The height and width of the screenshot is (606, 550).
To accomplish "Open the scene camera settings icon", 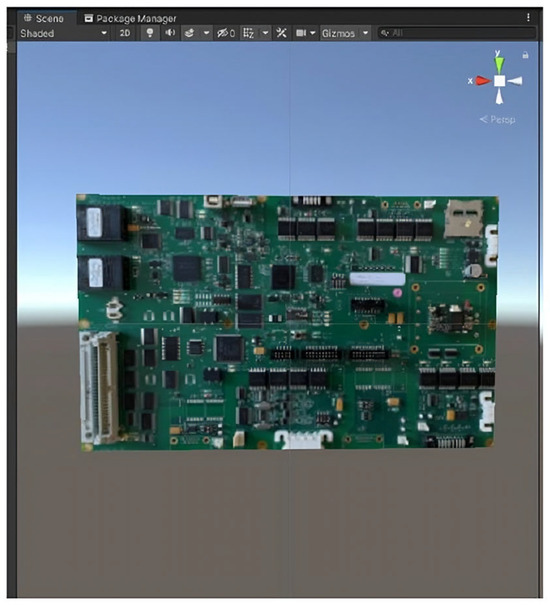I will (301, 33).
